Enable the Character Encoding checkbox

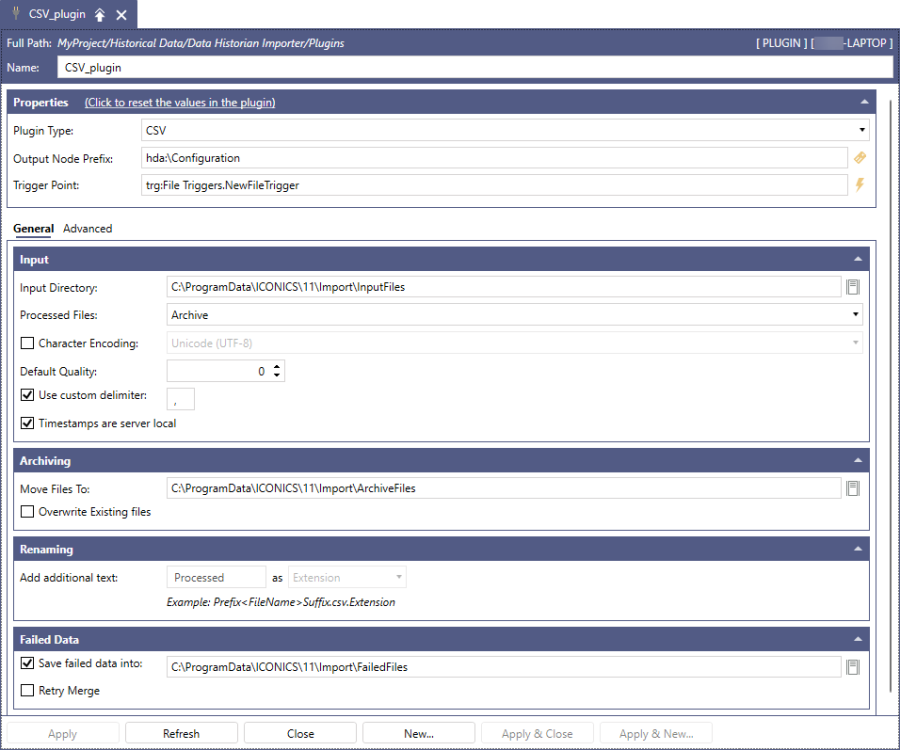pyautogui.click(x=27, y=343)
